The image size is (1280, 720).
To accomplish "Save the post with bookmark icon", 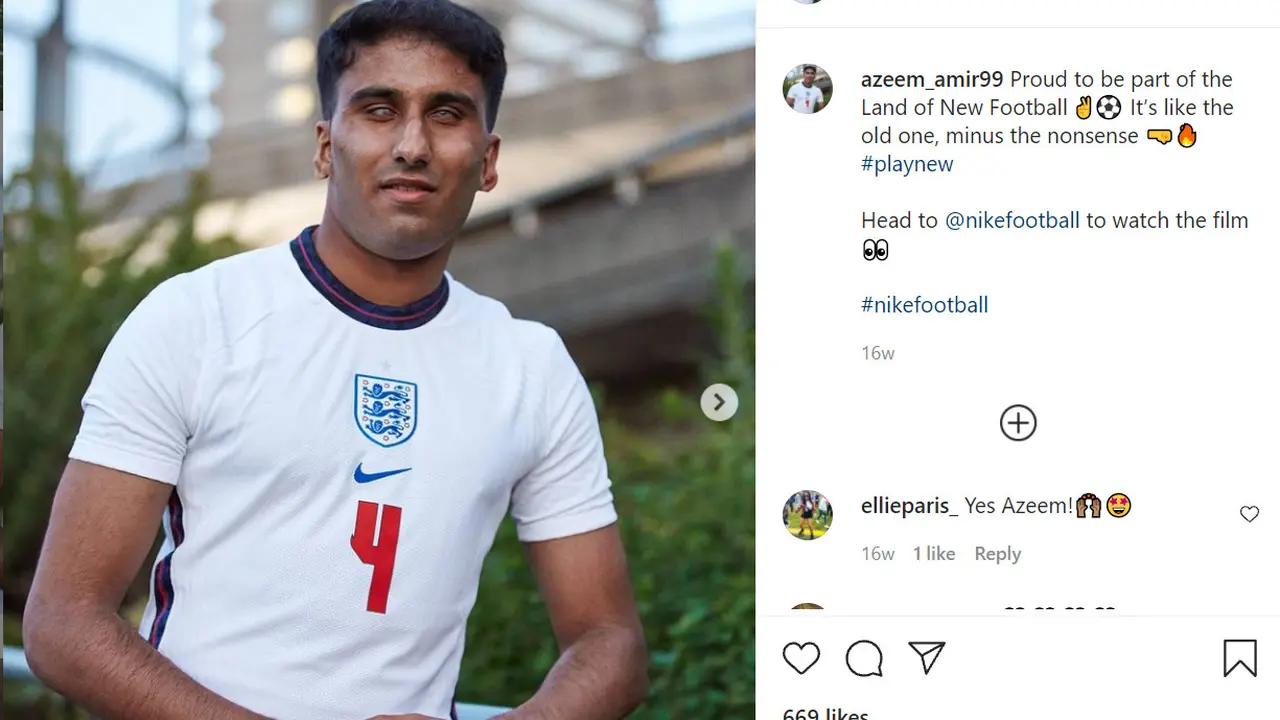I will point(1240,658).
